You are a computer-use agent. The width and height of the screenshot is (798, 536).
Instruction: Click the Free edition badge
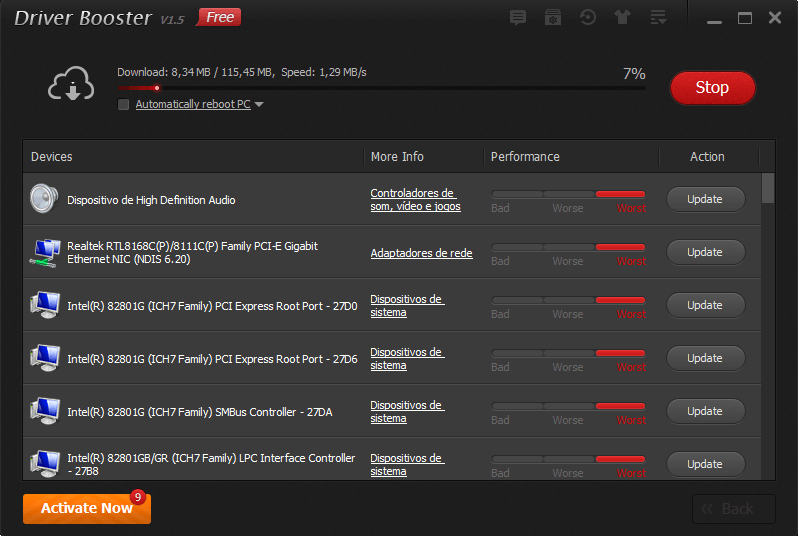[219, 17]
